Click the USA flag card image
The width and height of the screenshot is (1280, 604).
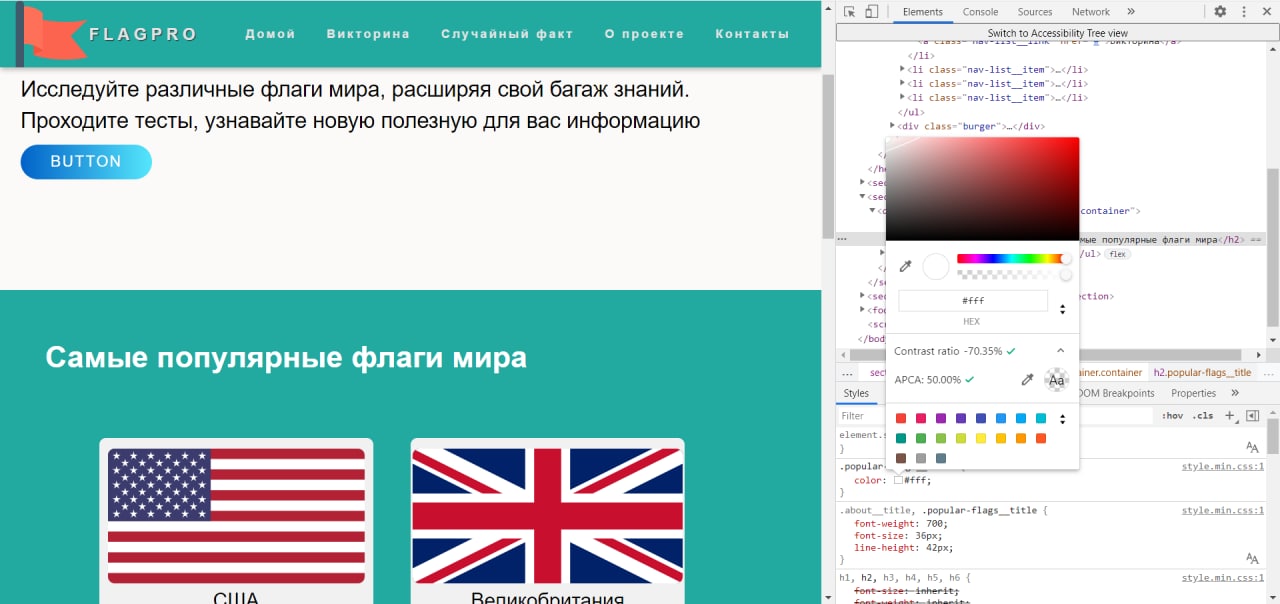236,515
